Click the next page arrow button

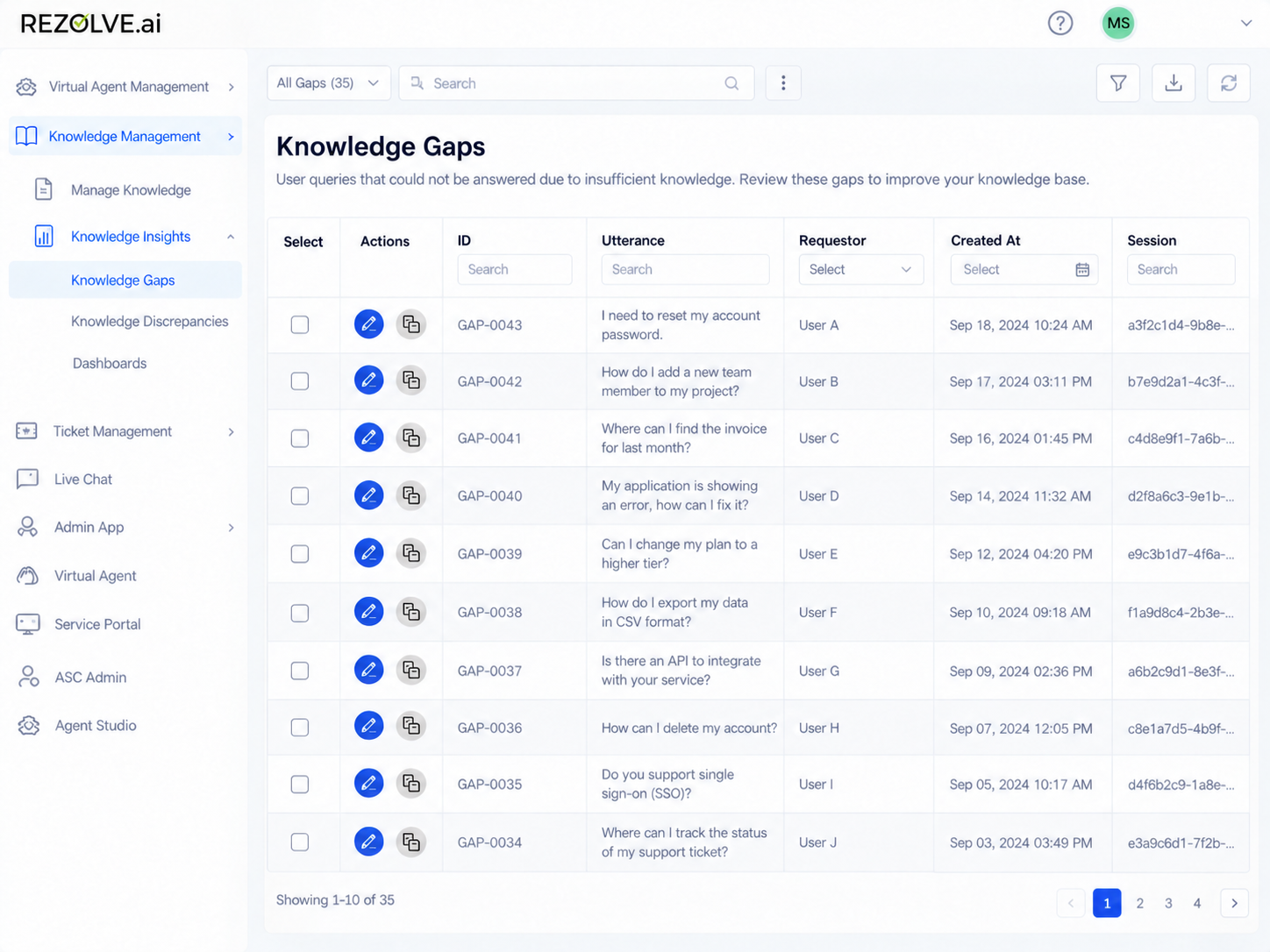[x=1234, y=903]
